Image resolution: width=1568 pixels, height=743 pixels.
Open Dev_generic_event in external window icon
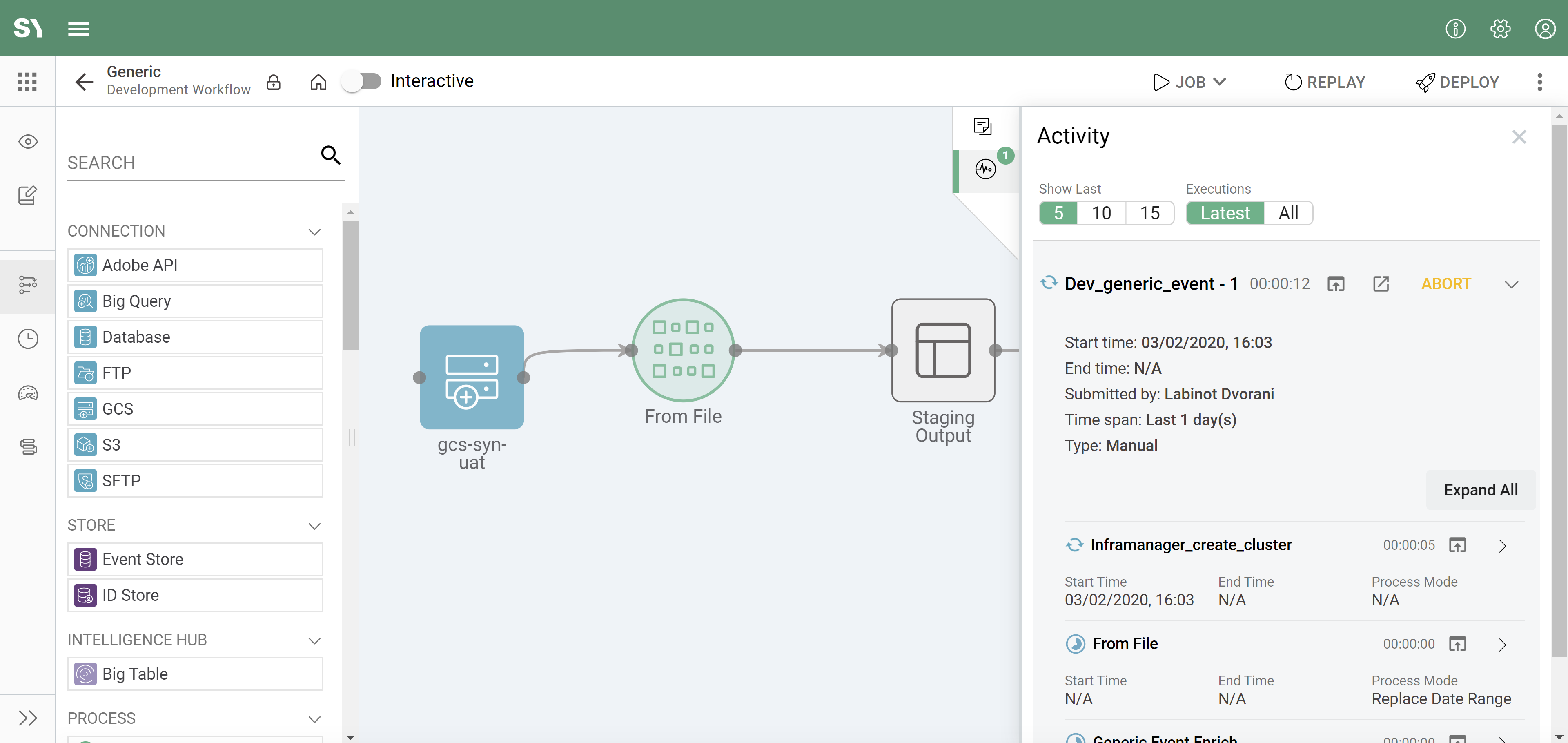pos(1381,284)
